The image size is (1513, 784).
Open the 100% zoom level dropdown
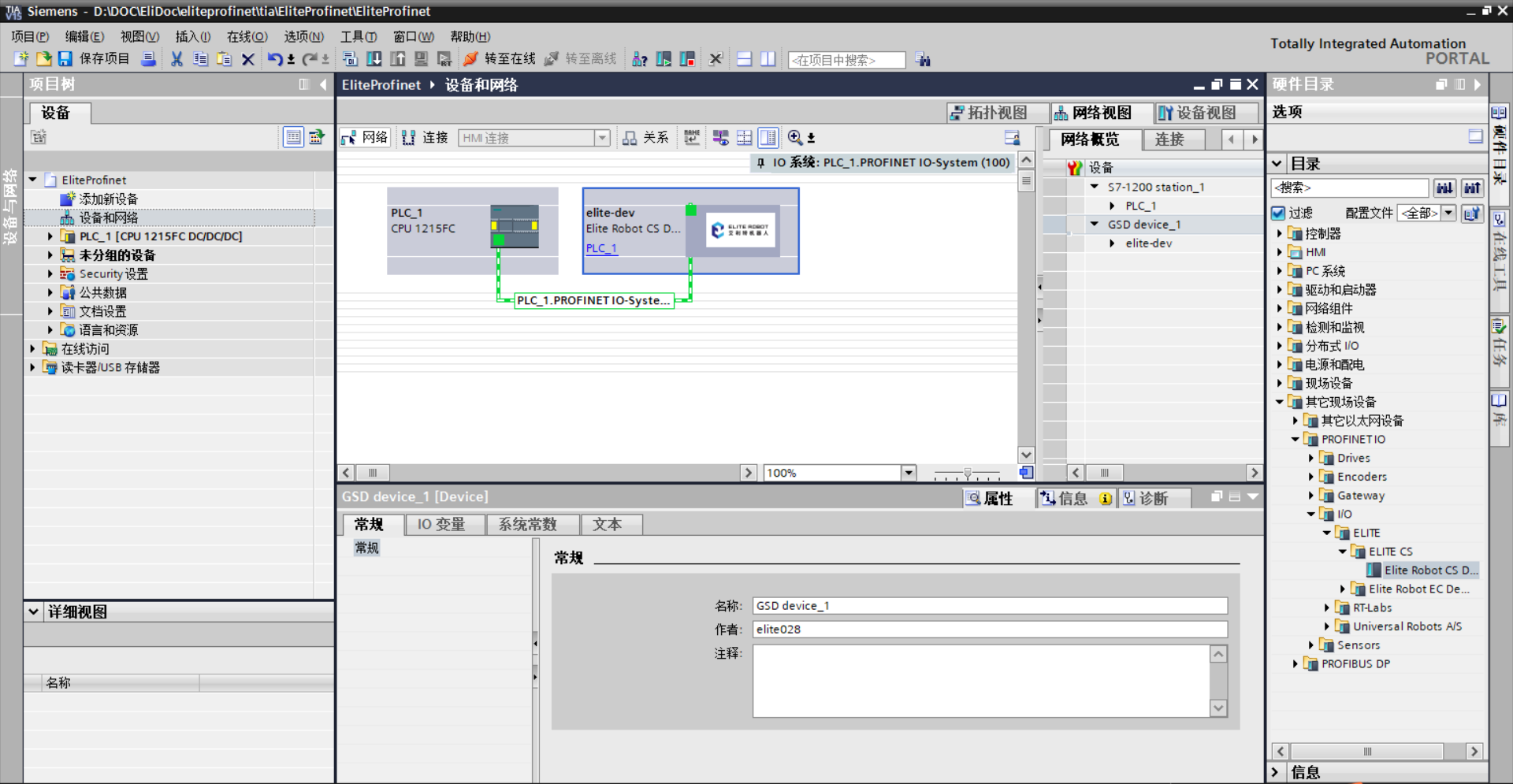[909, 473]
